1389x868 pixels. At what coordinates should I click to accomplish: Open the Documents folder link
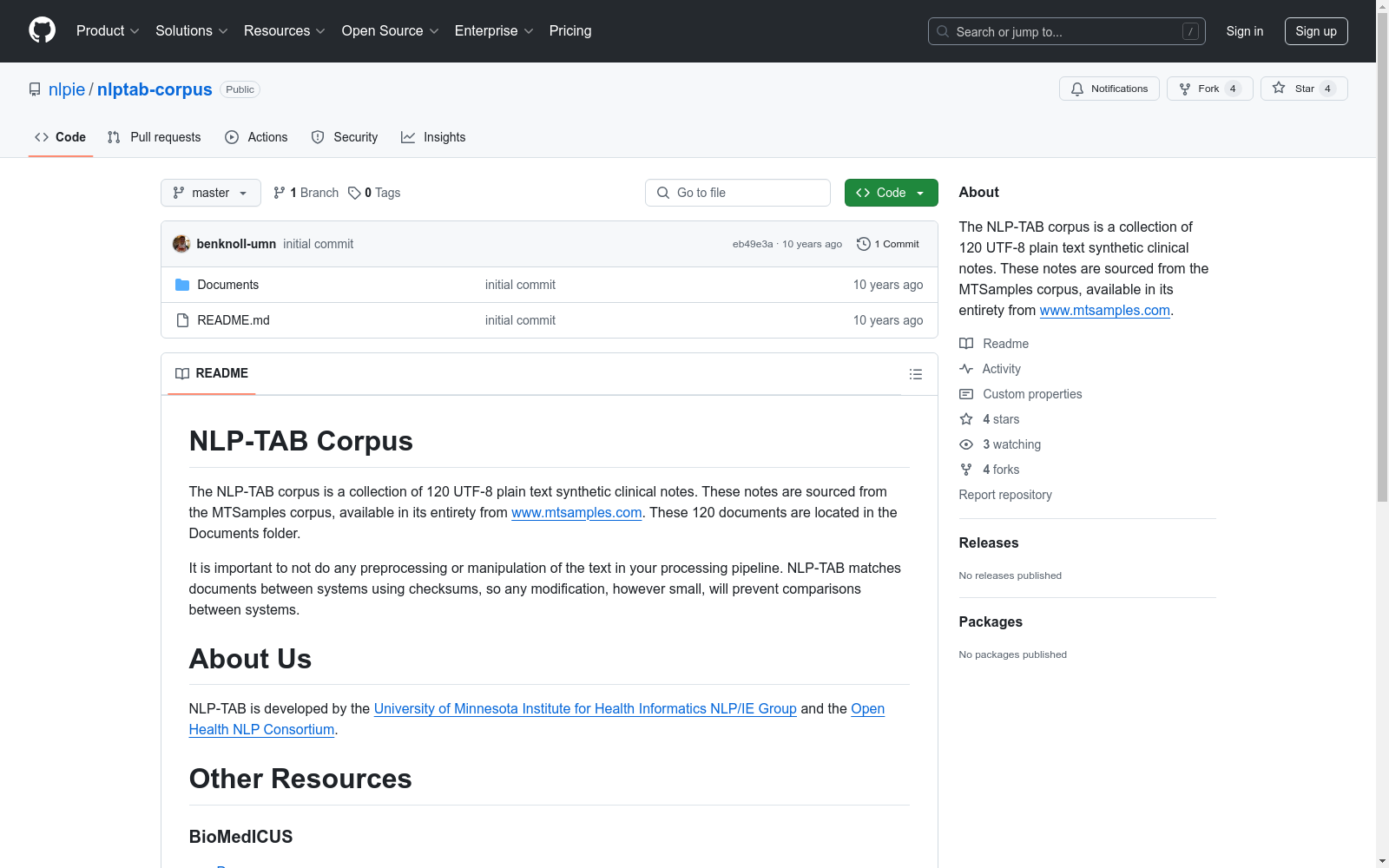[228, 285]
